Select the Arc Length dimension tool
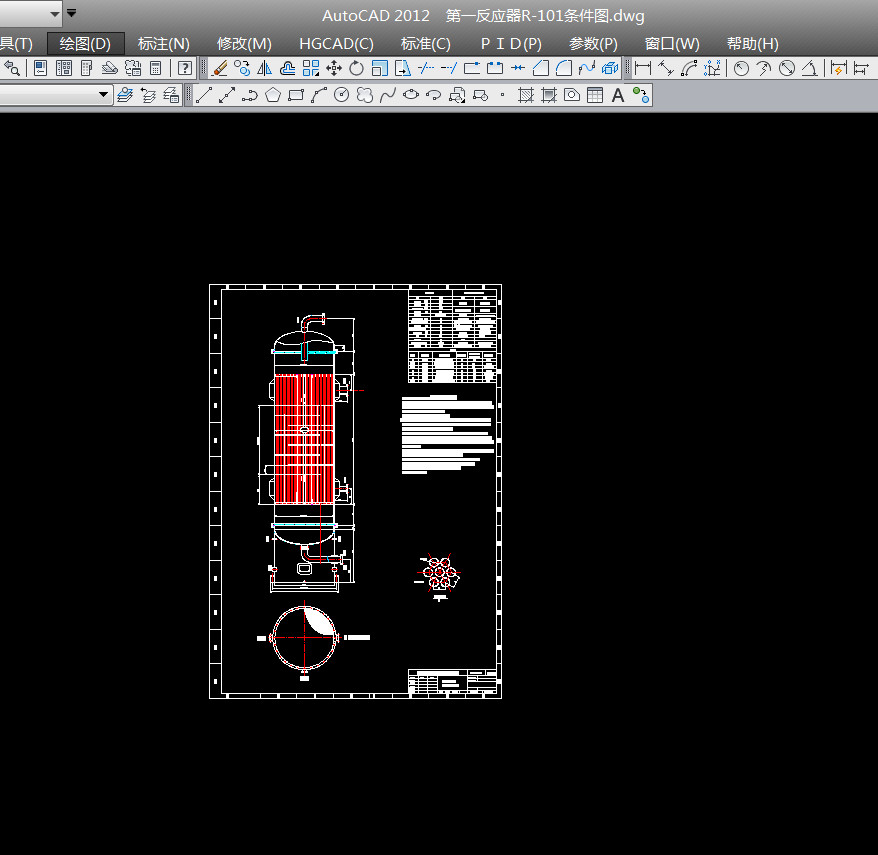 (x=689, y=68)
